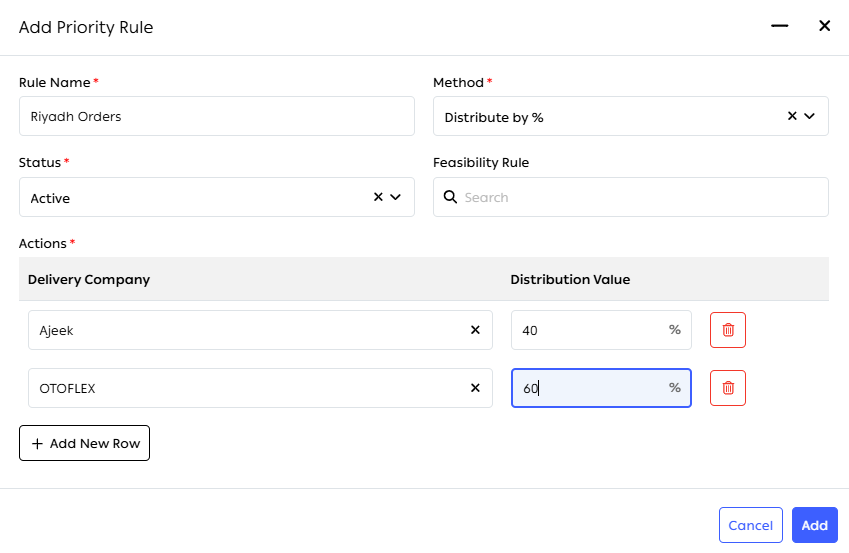Click the OTOFLEX distribution value field showing 60

pyautogui.click(x=601, y=388)
